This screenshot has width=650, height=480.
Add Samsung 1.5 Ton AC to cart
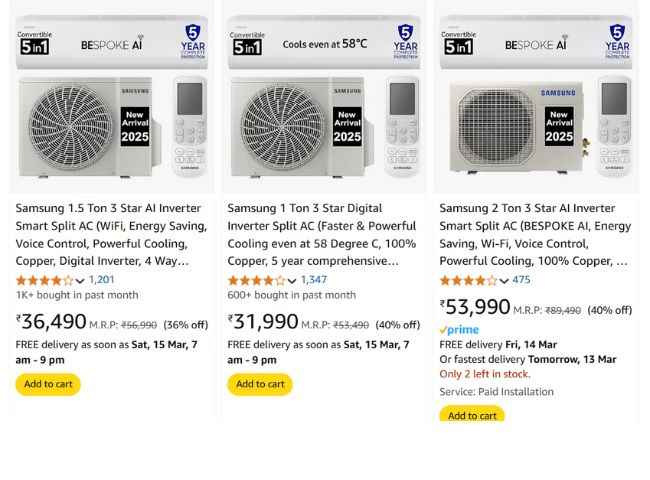tap(48, 384)
